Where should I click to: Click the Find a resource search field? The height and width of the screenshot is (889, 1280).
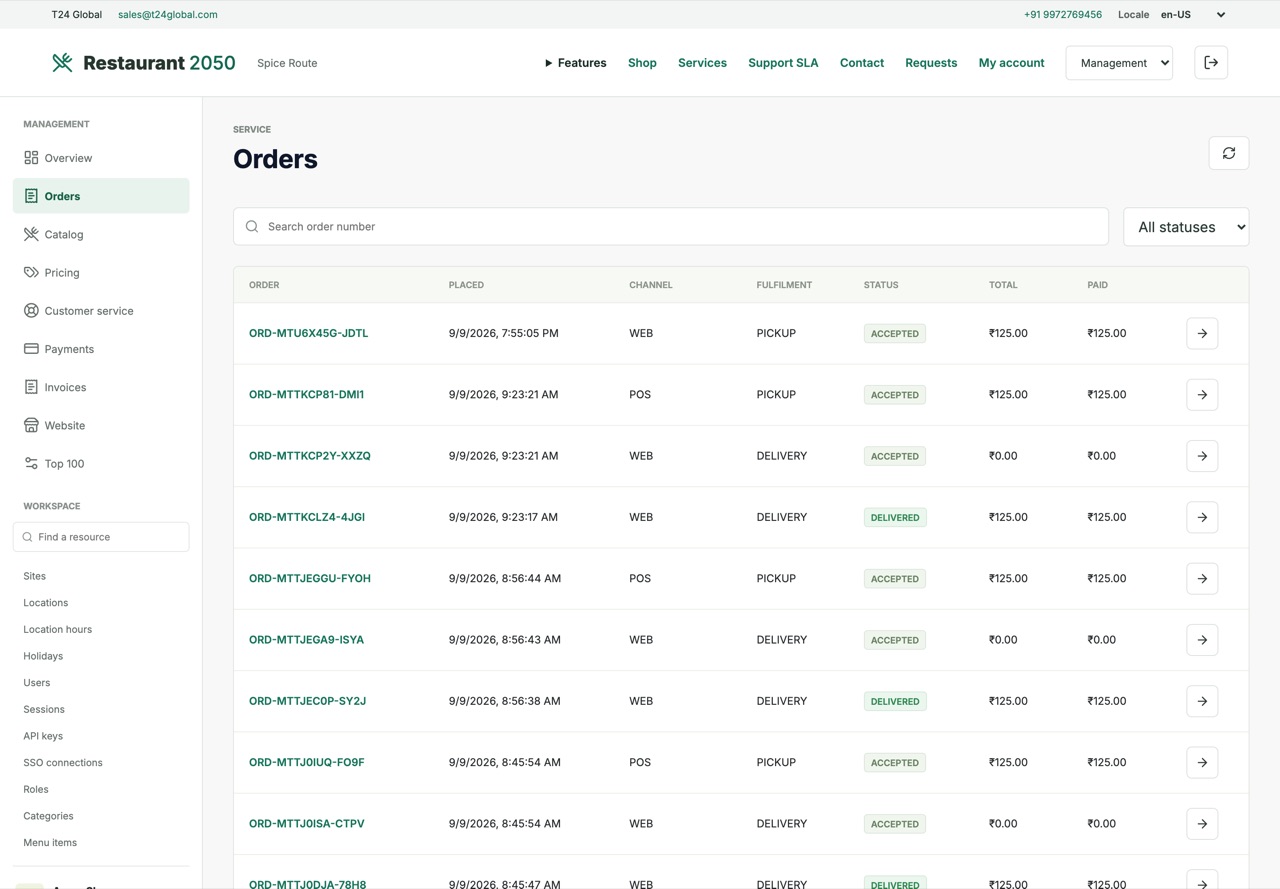click(x=101, y=537)
